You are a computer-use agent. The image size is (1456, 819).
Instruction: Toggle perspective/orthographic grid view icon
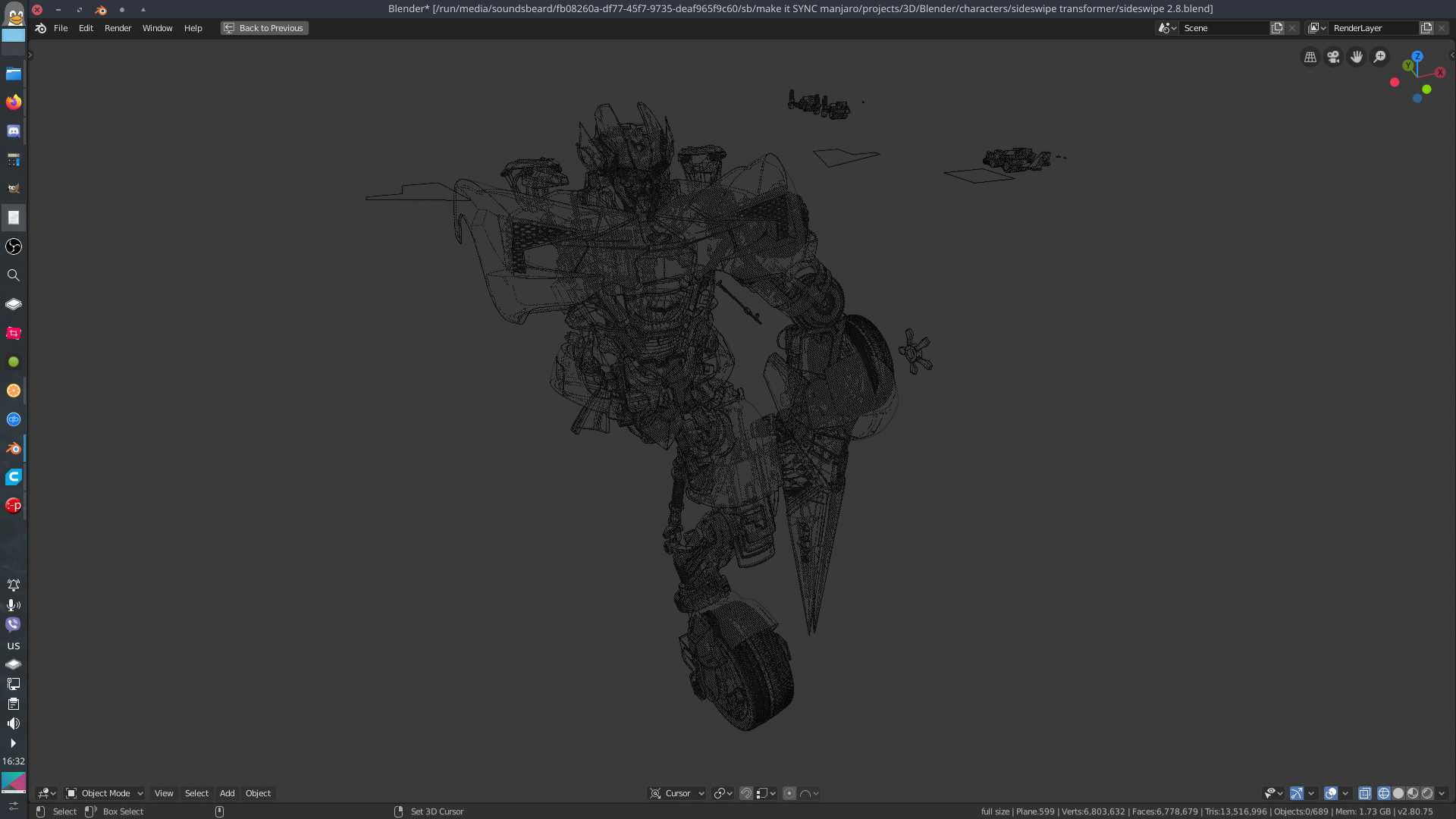point(1310,57)
